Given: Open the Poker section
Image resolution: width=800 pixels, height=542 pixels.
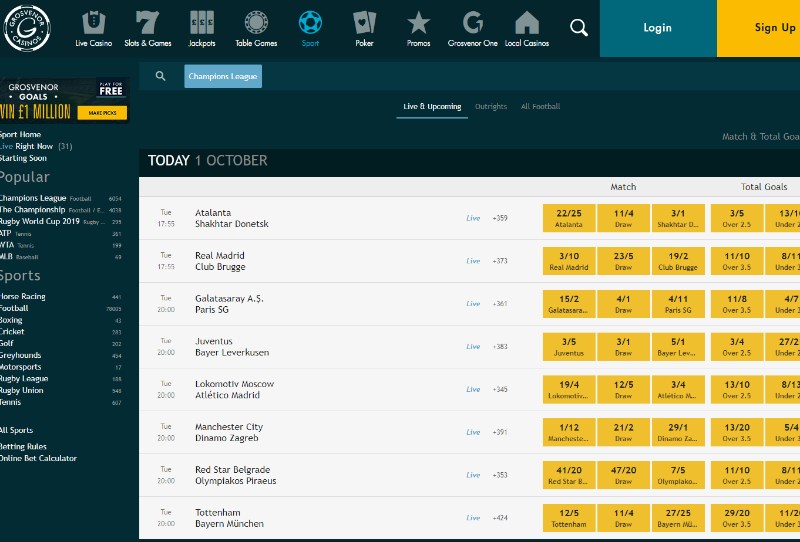Looking at the screenshot, I should 364,30.
